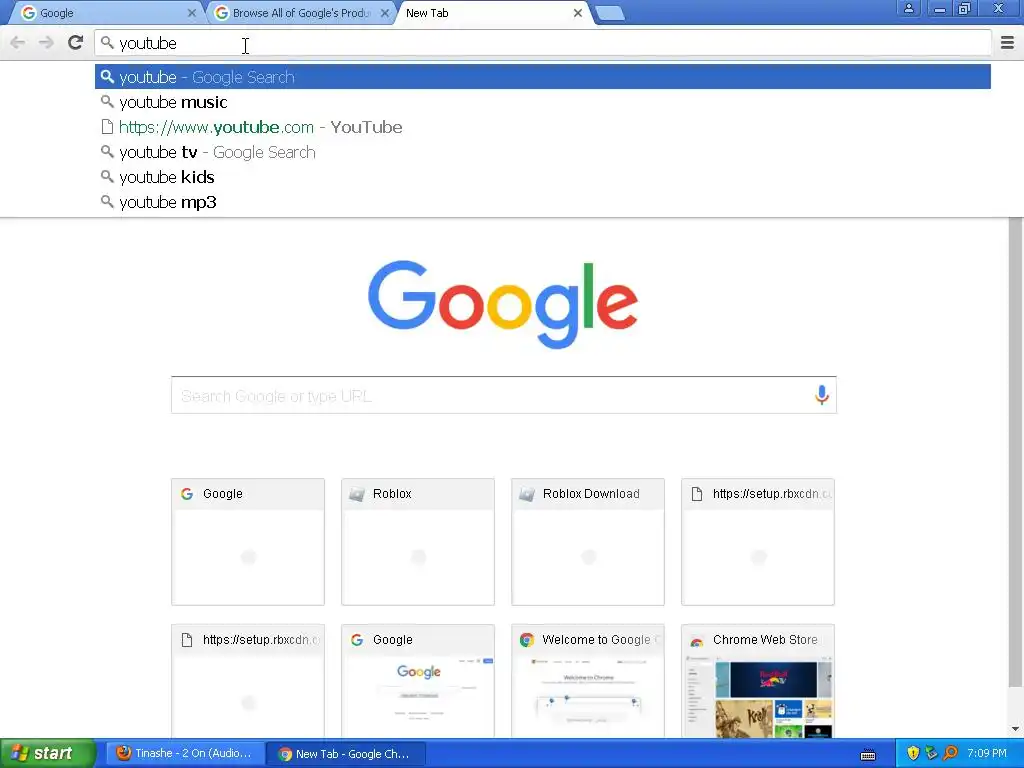Click the scrollbar down arrow

[x=1016, y=729]
